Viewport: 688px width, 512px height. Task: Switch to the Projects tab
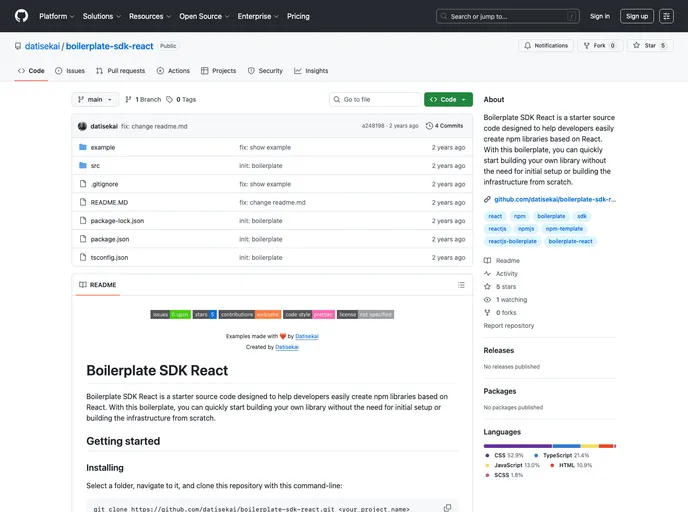click(219, 71)
